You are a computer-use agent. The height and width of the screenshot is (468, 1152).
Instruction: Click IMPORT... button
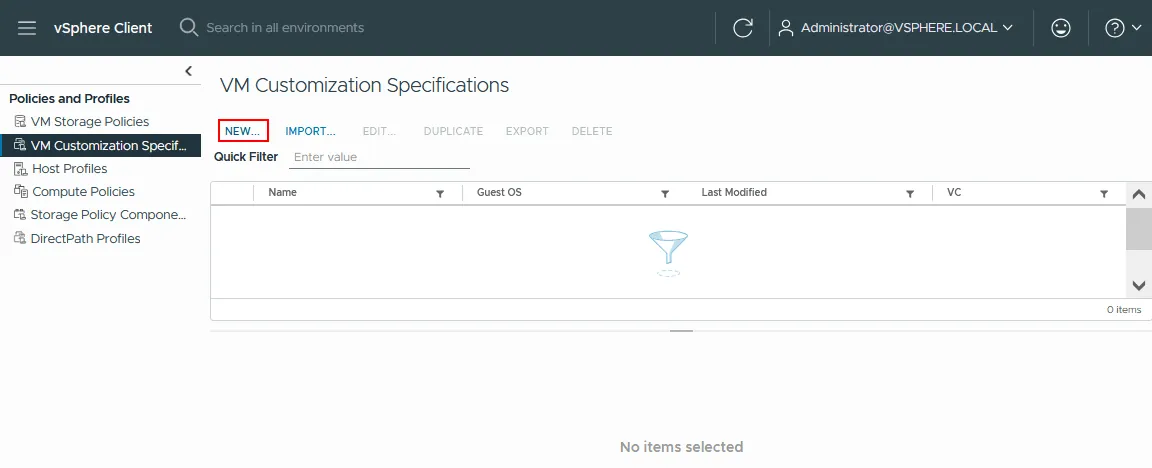coord(310,131)
